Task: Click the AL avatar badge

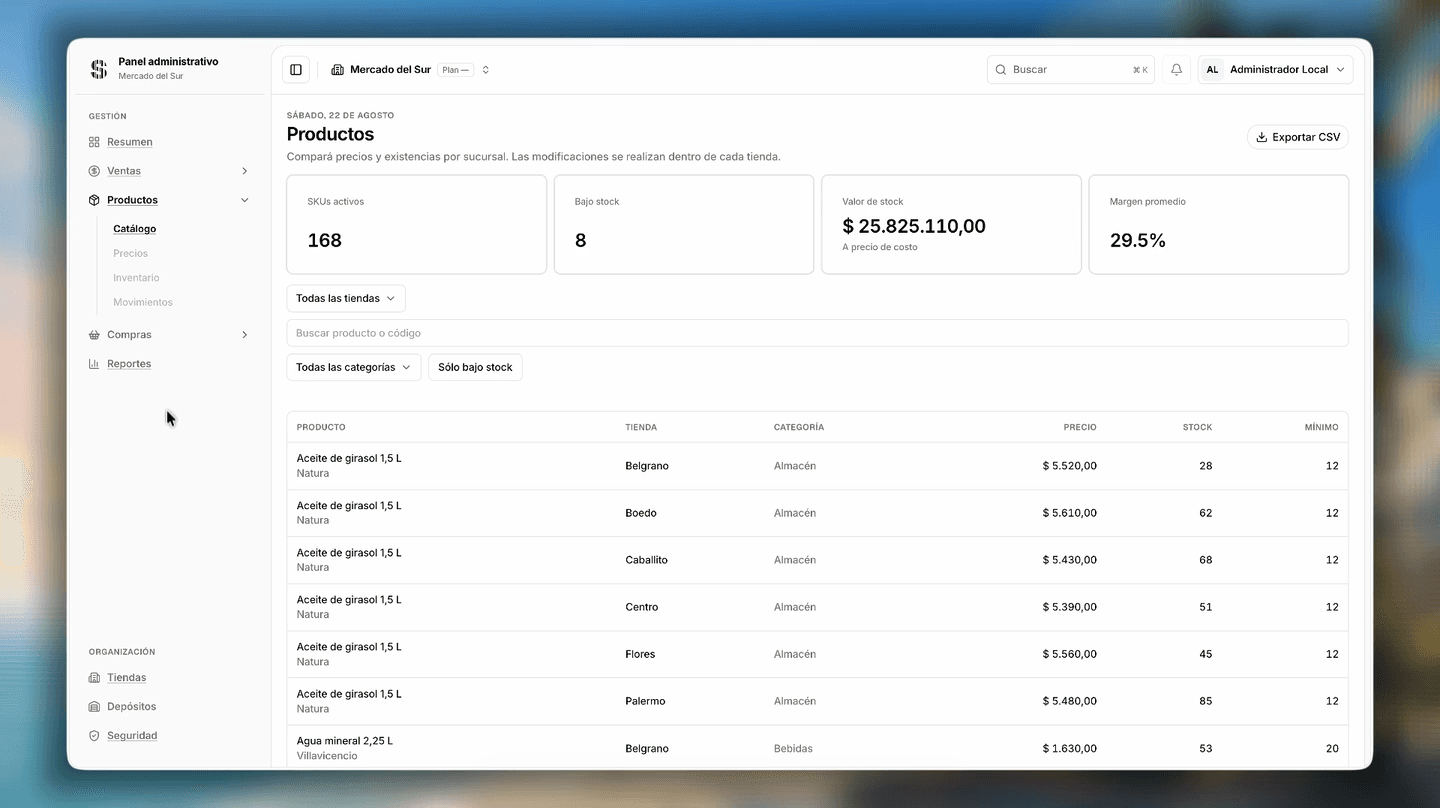Action: point(1212,70)
